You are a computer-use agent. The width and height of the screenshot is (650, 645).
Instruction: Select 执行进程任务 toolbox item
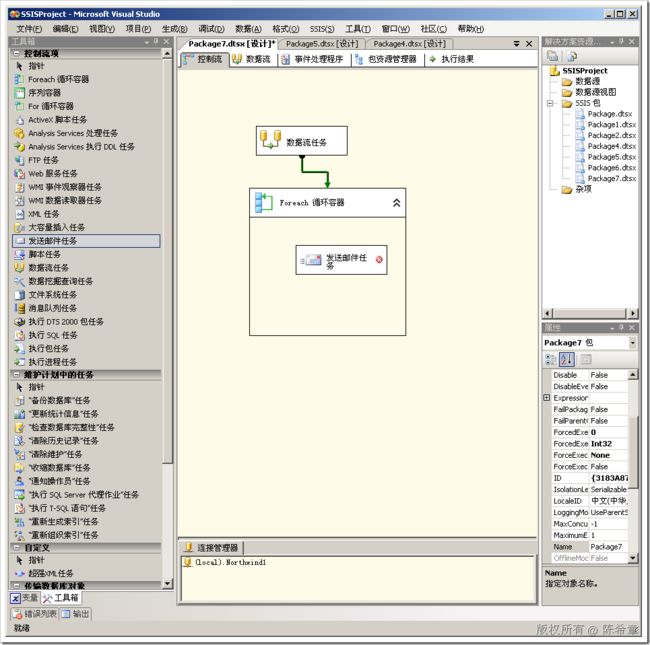pos(86,362)
